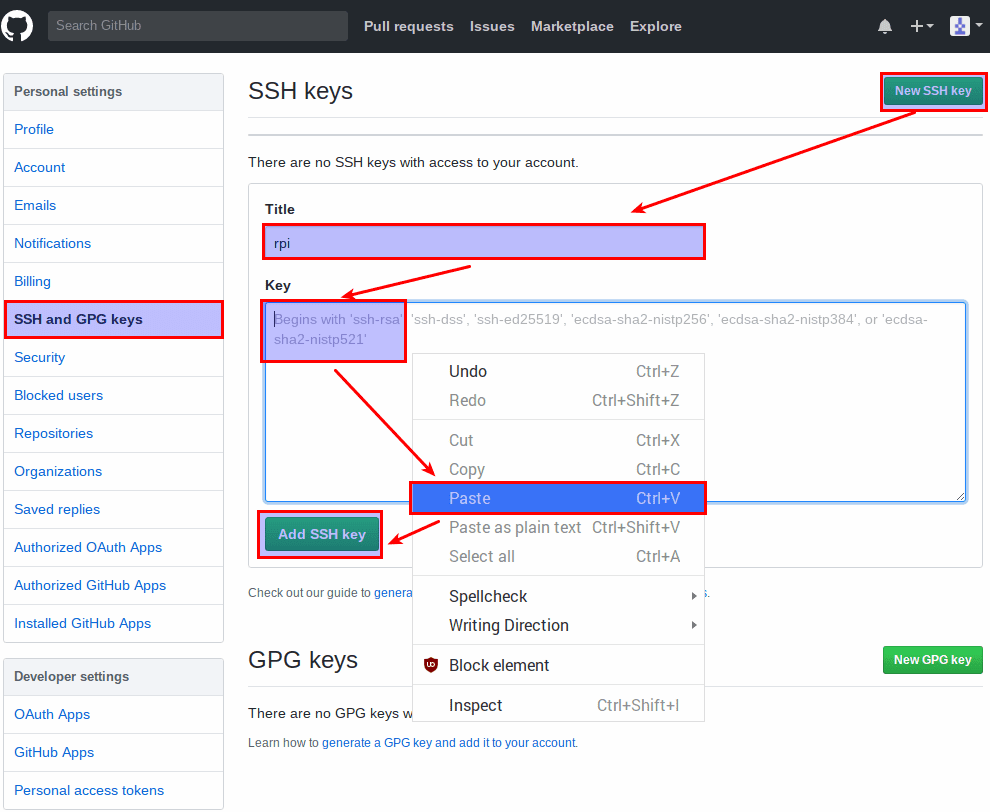Open Security settings
990x812 pixels.
tap(114, 357)
